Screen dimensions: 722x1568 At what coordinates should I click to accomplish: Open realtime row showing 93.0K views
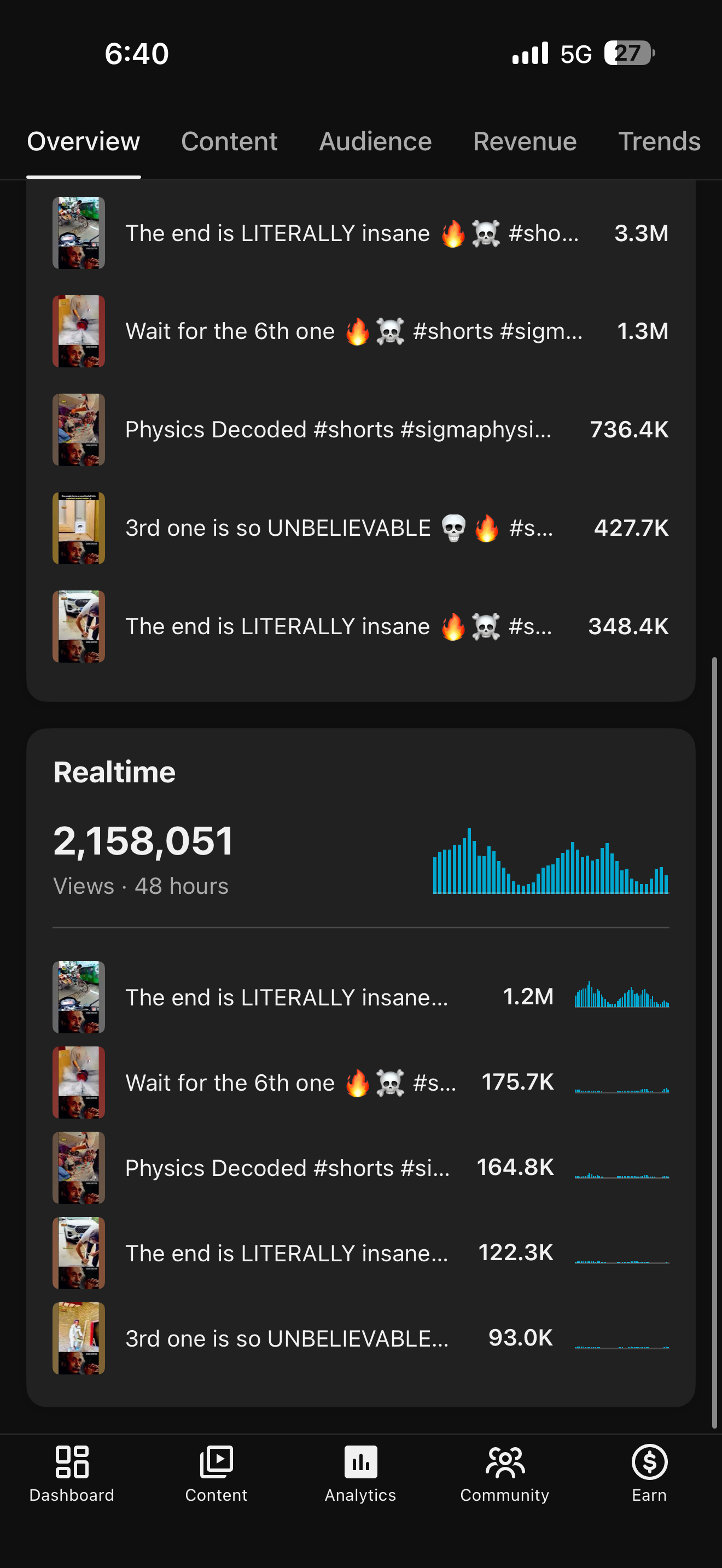pos(360,1338)
